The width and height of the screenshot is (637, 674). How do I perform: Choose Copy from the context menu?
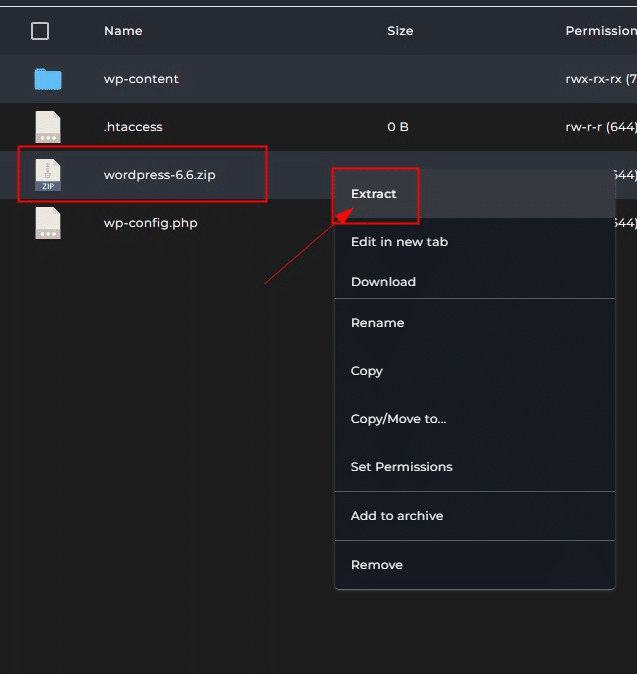point(475,371)
